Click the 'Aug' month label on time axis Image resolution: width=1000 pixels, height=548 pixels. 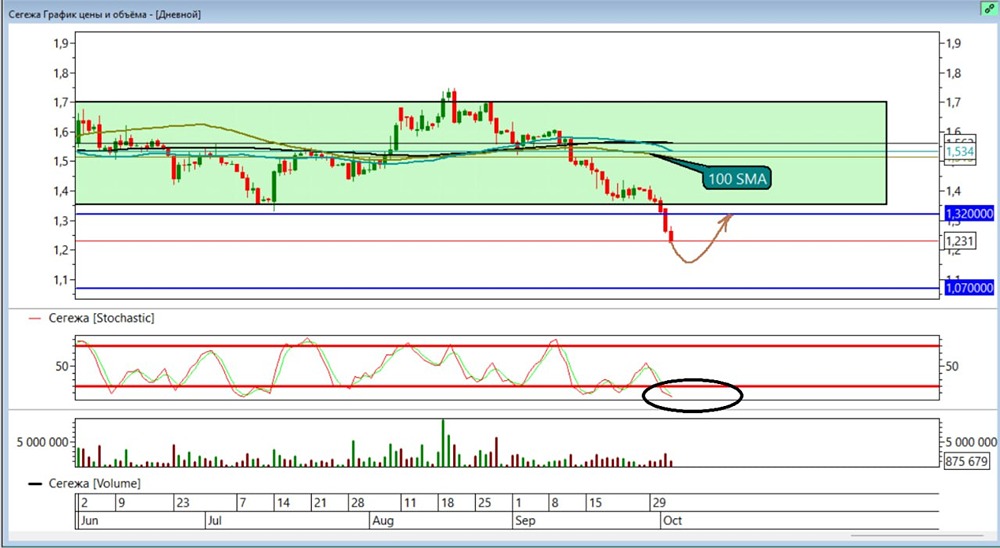tap(383, 521)
